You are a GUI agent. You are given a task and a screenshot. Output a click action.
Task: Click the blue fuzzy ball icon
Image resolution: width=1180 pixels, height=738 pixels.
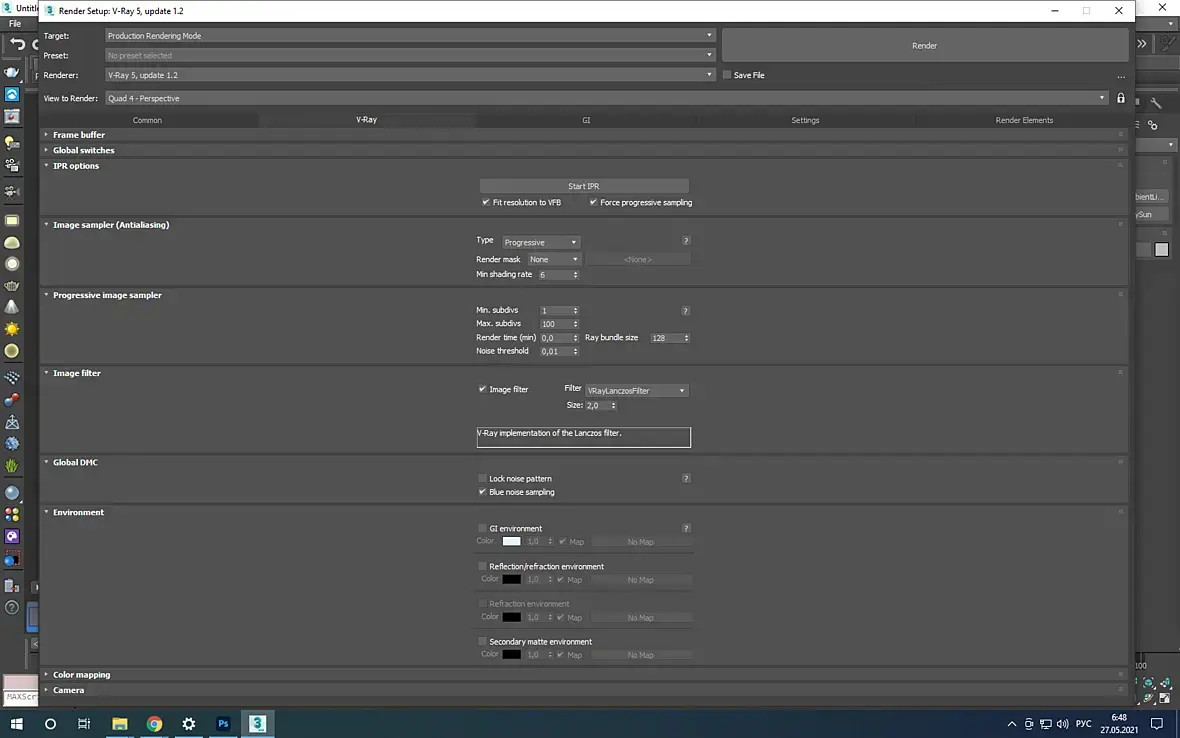[x=12, y=444]
